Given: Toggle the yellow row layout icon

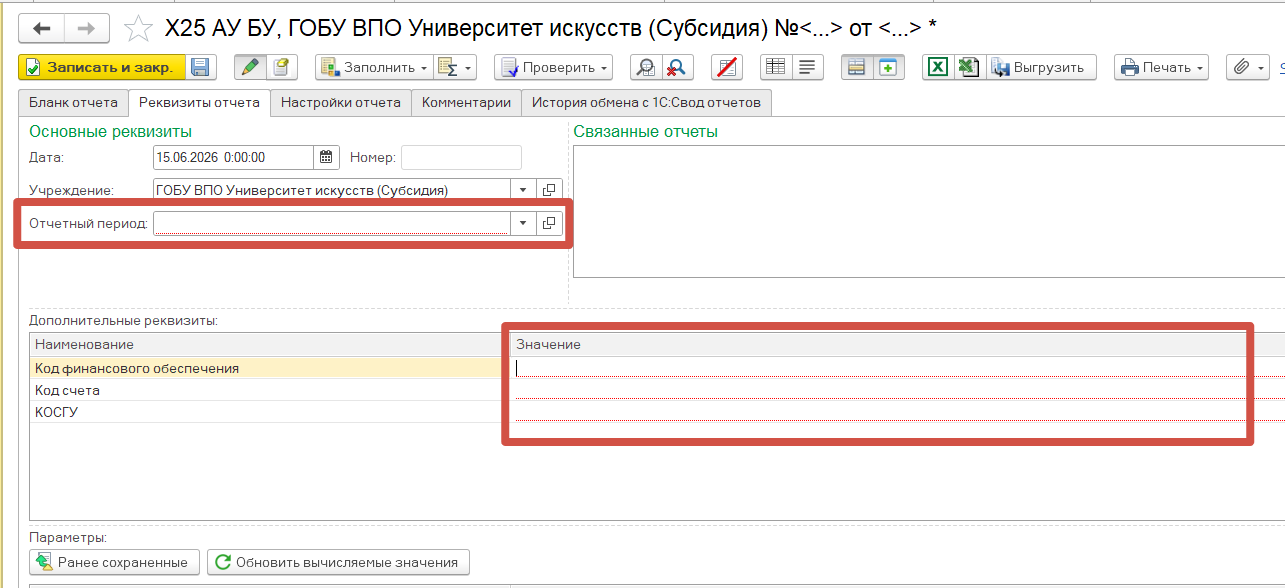Looking at the screenshot, I should tap(856, 67).
